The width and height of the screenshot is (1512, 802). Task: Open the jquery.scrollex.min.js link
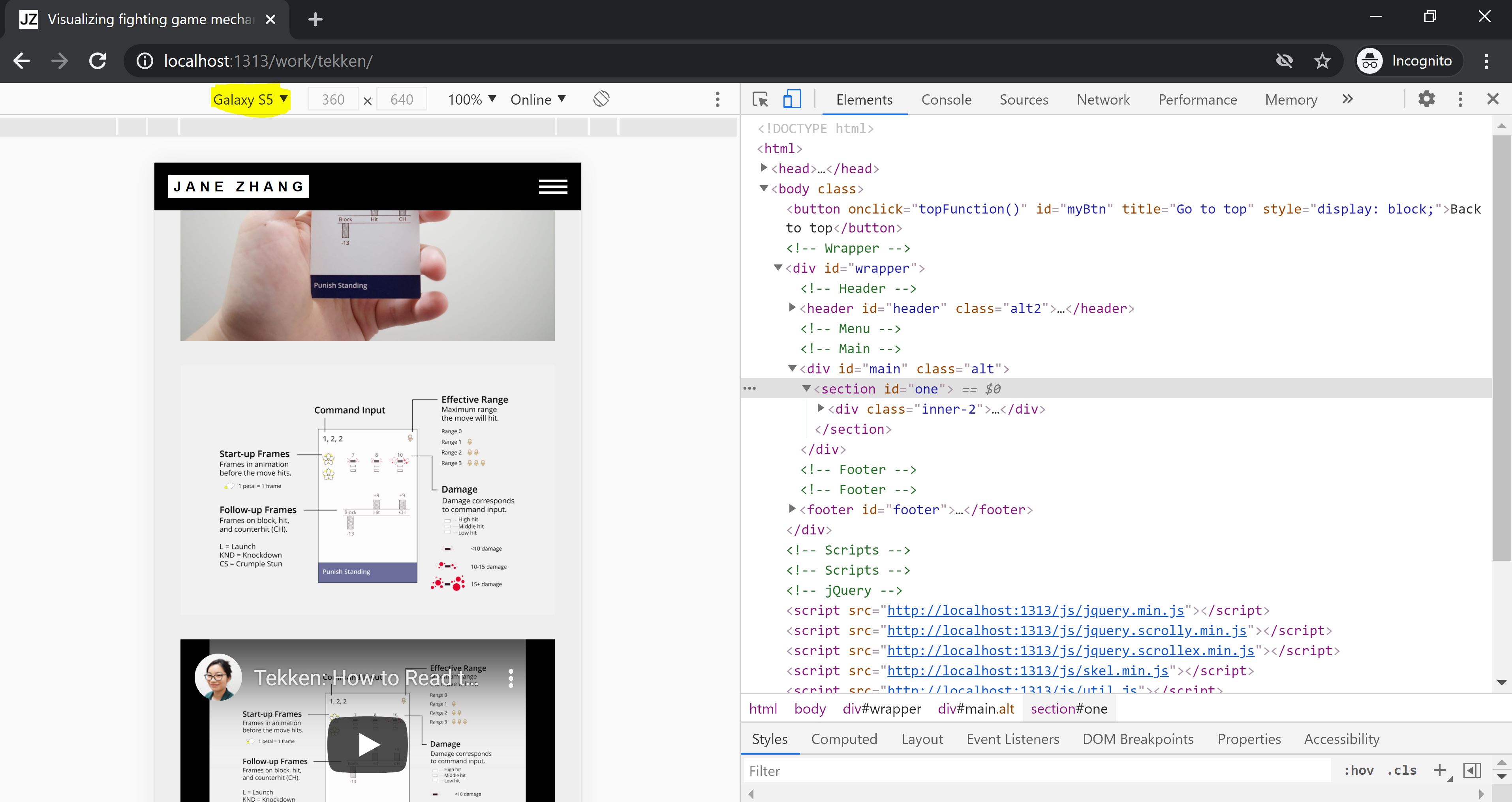click(1071, 650)
